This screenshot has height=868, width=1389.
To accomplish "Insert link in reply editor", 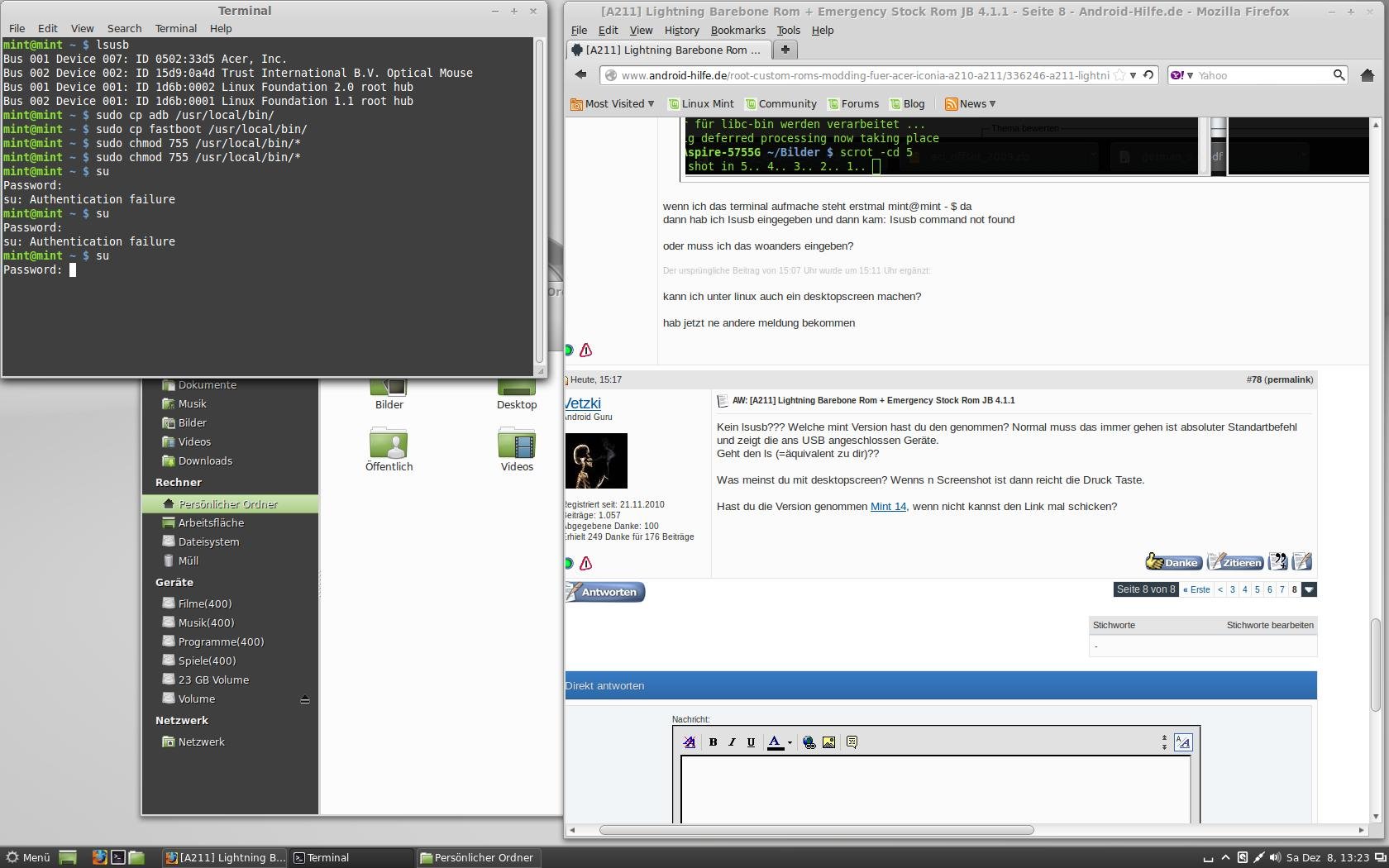I will [809, 742].
